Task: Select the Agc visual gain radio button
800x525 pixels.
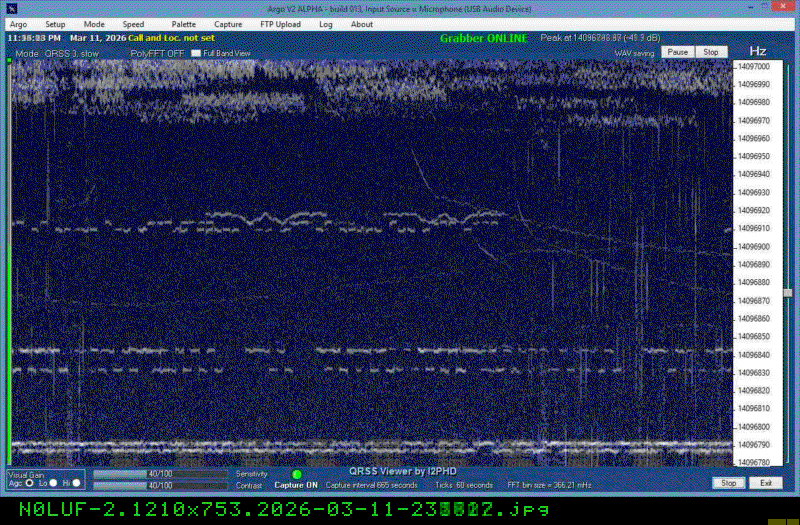Action: (29, 483)
